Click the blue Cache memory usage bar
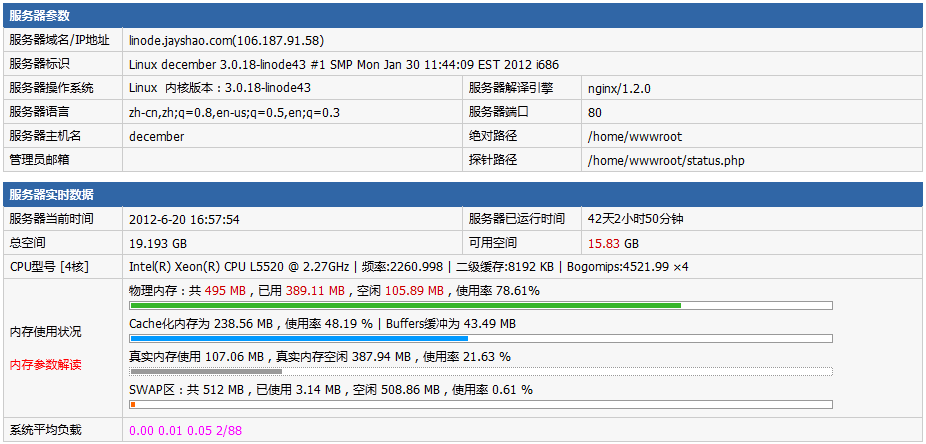926x444 pixels. coord(300,338)
